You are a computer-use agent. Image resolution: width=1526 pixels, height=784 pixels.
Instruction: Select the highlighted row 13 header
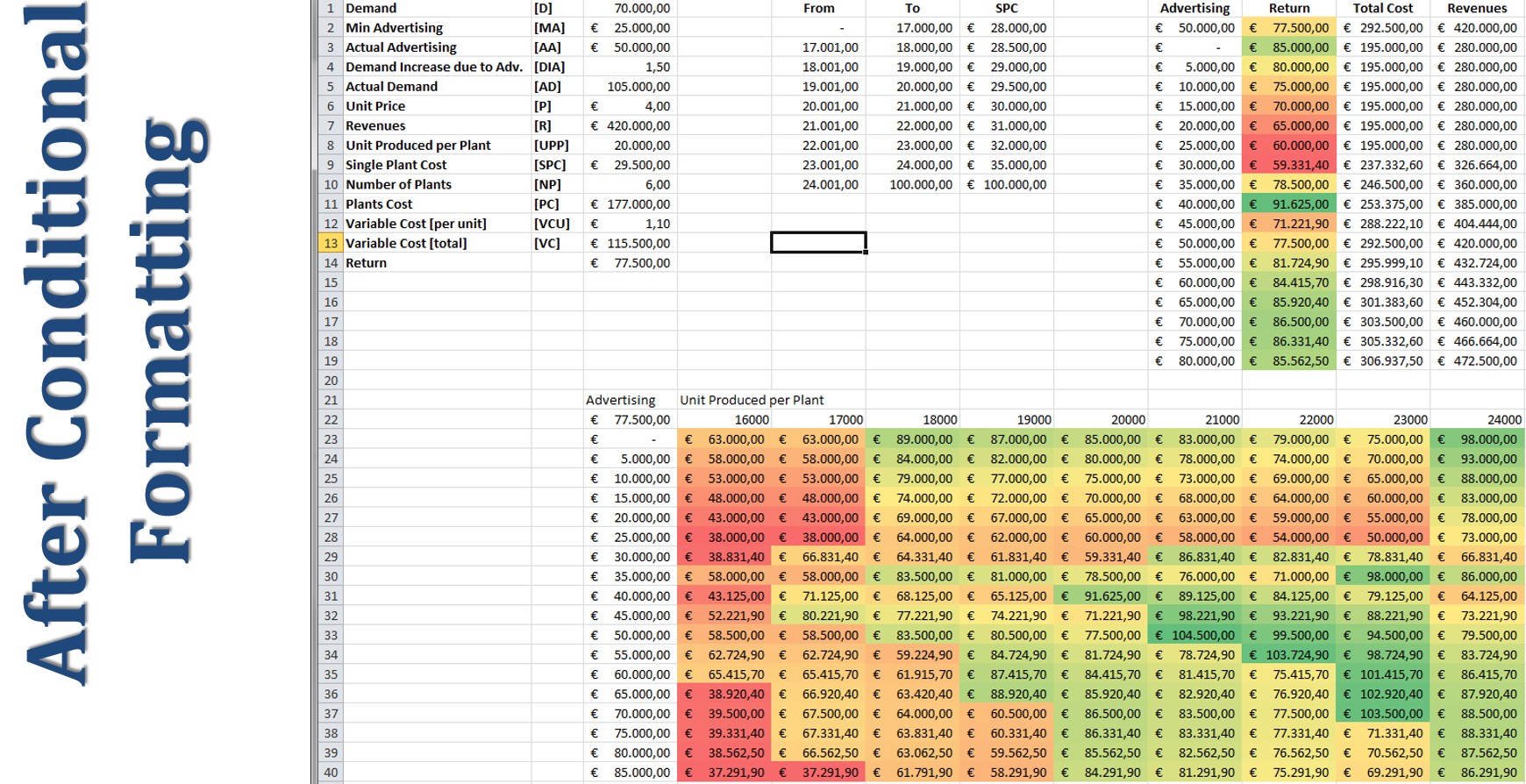point(331,243)
